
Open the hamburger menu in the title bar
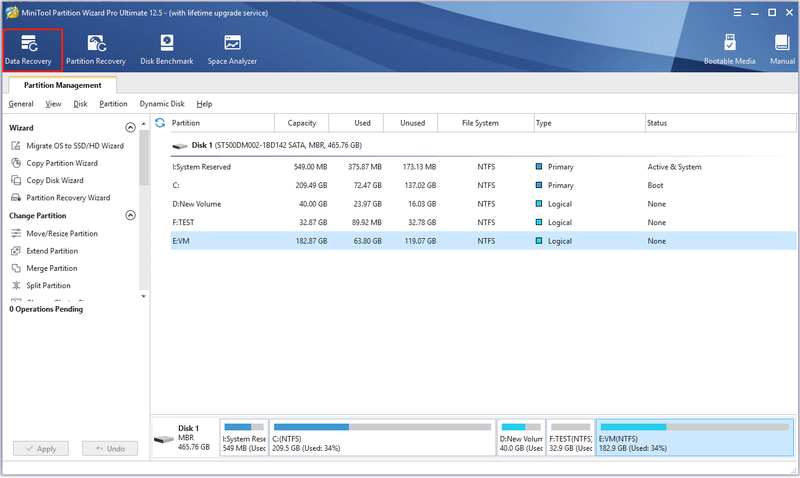pyautogui.click(x=737, y=13)
